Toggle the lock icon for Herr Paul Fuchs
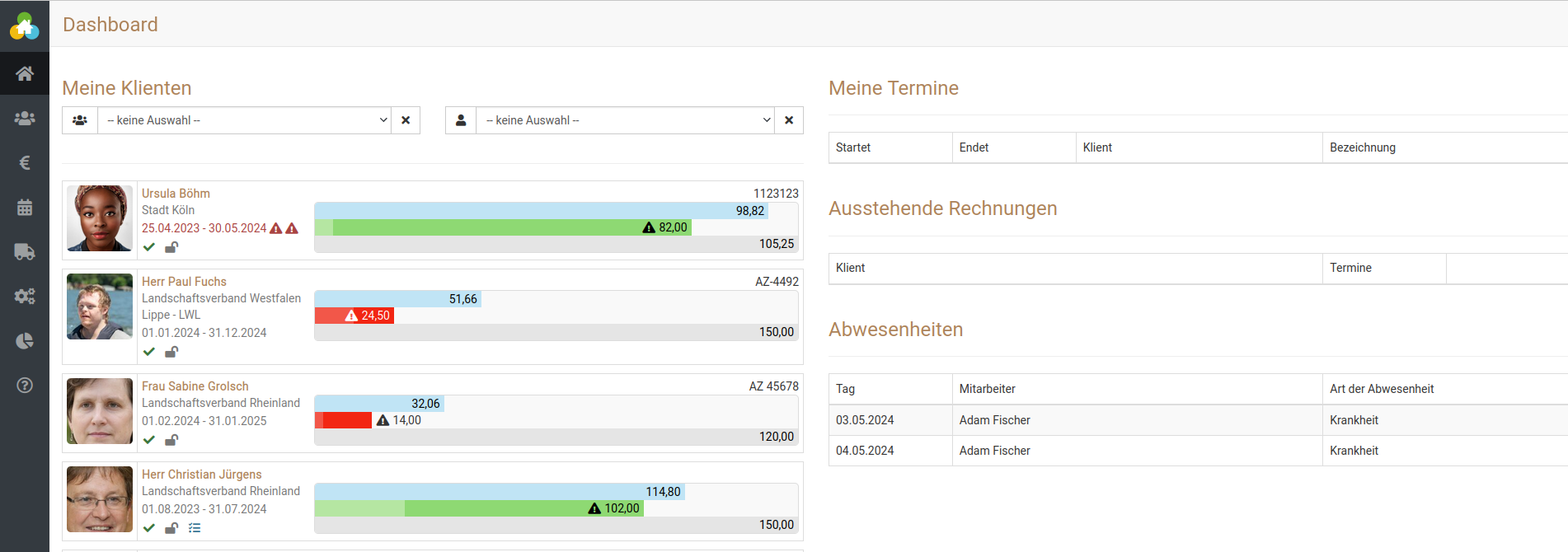This screenshot has width=1568, height=552. point(171,352)
